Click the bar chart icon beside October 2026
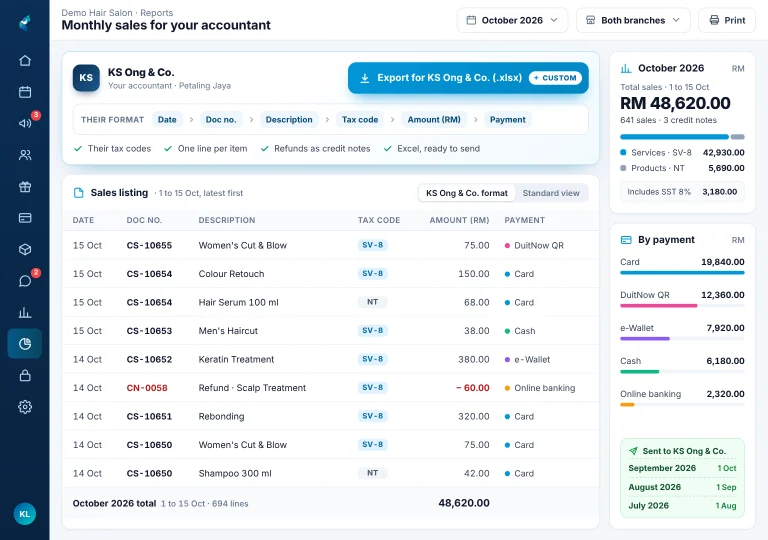Image resolution: width=768 pixels, height=540 pixels. pos(626,69)
